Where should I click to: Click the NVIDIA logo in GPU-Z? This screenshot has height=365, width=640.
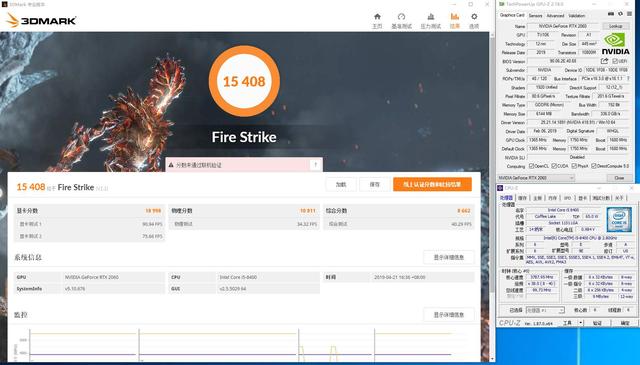tap(615, 44)
